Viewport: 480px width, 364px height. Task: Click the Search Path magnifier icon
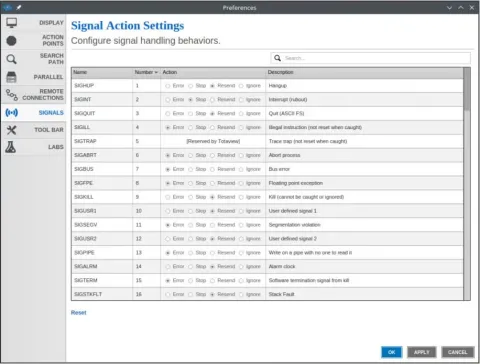(x=11, y=59)
